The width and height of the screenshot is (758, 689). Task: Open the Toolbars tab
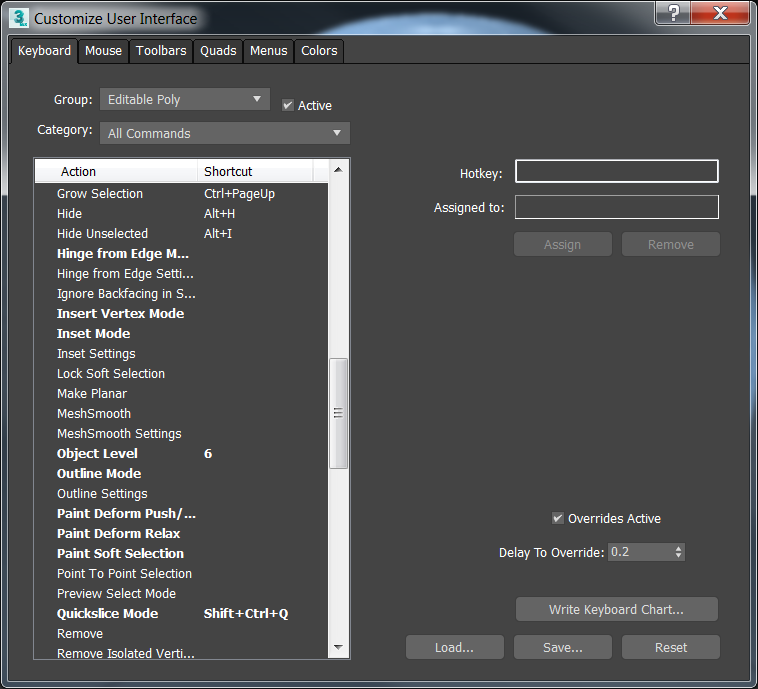[161, 51]
